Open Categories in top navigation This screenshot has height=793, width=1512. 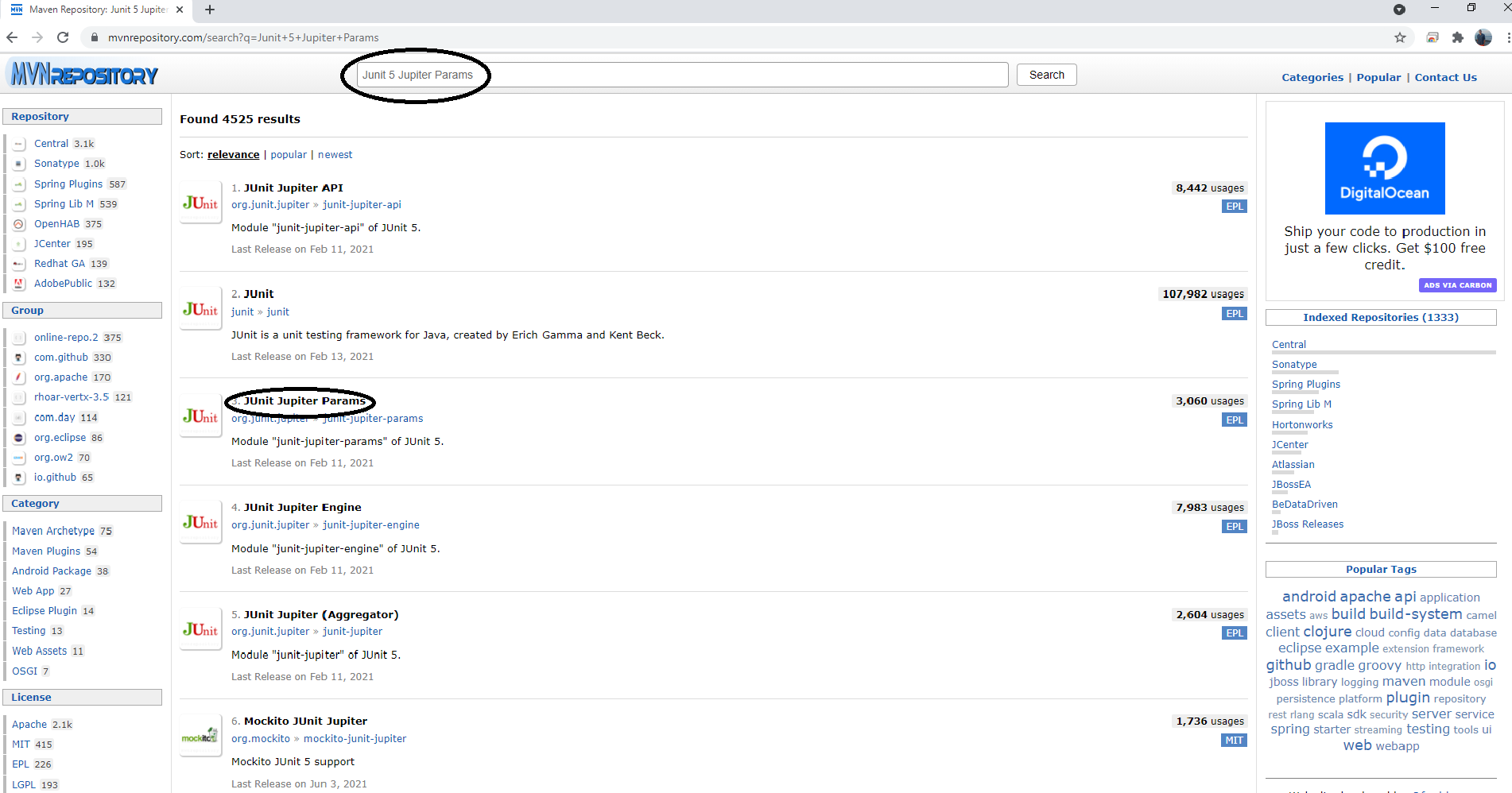tap(1312, 77)
